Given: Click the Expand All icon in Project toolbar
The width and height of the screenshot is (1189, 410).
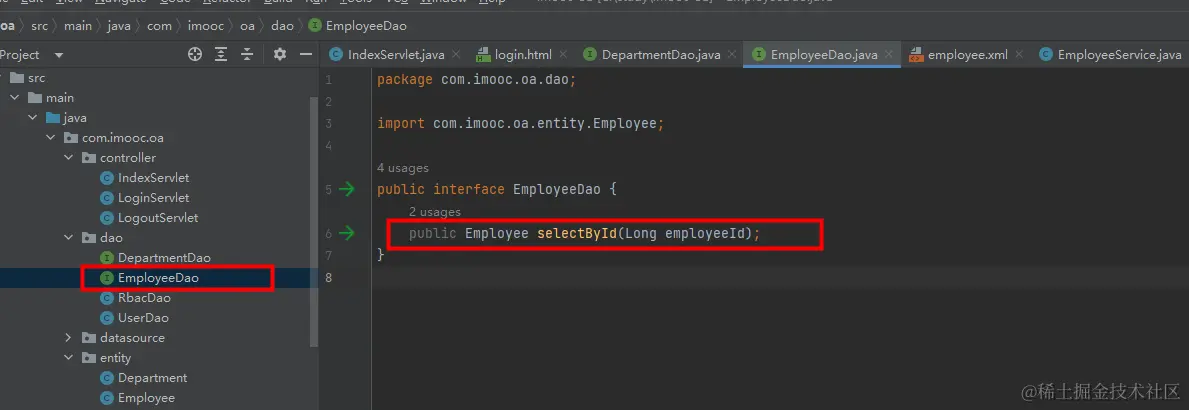Looking at the screenshot, I should (x=221, y=55).
